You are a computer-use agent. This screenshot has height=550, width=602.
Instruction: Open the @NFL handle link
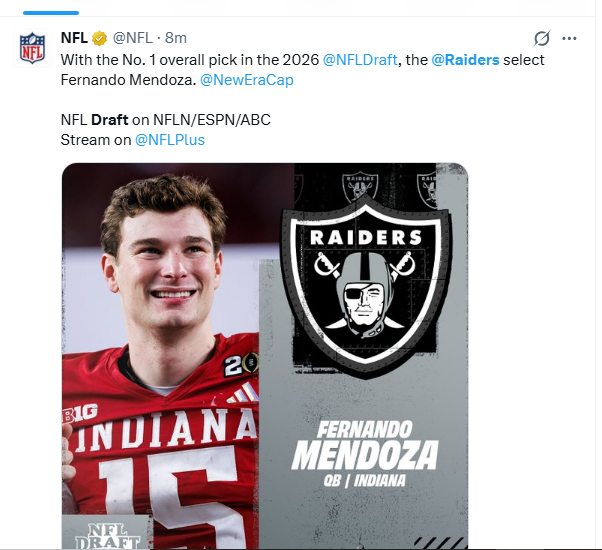(133, 39)
